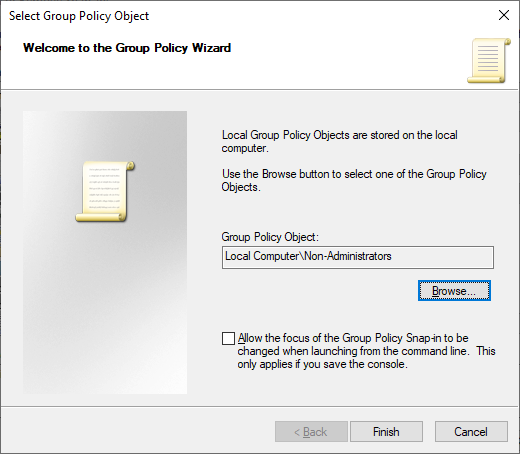The image size is (520, 454).
Task: Click the 'Allow the focus of the Group Policy Snap-in' label
Action: (353, 338)
